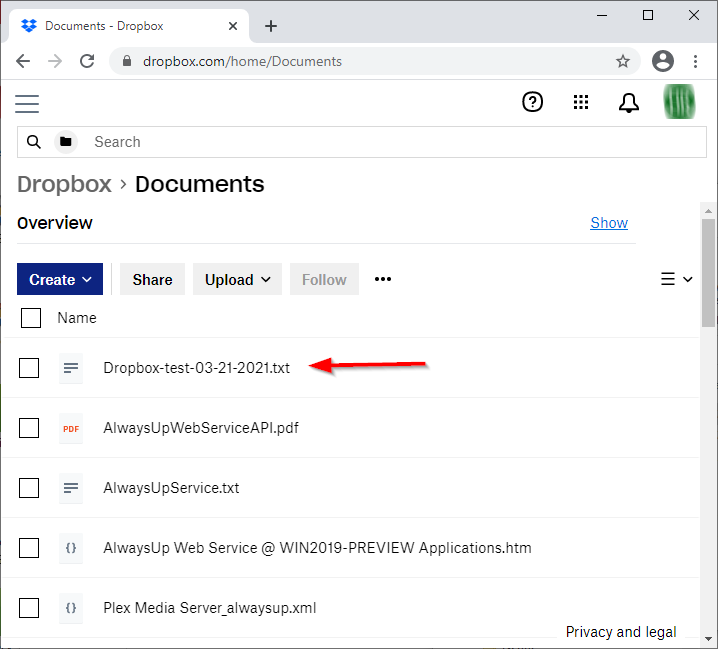
Task: Click the Dropbox logo on the tab
Action: [29, 26]
